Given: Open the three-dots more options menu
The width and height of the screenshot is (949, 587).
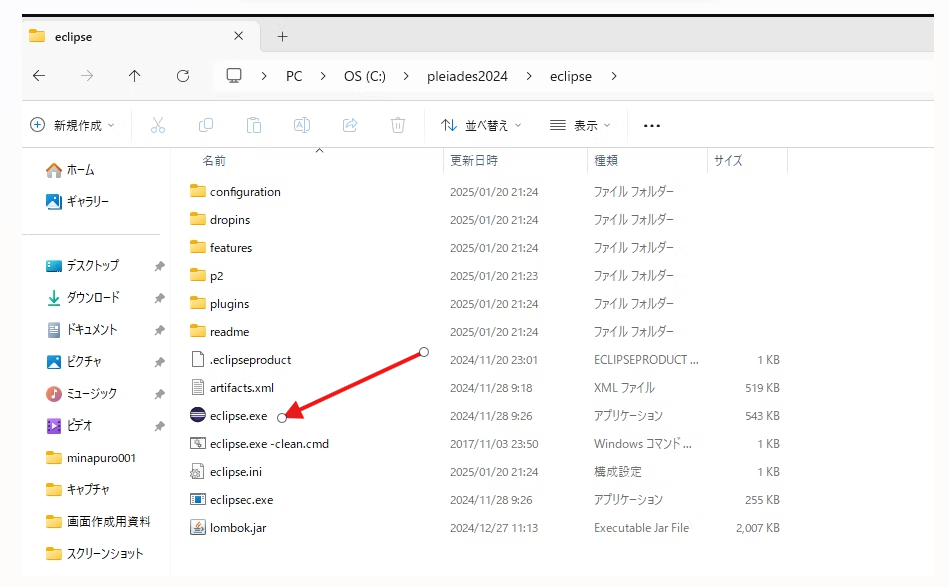Looking at the screenshot, I should [652, 126].
